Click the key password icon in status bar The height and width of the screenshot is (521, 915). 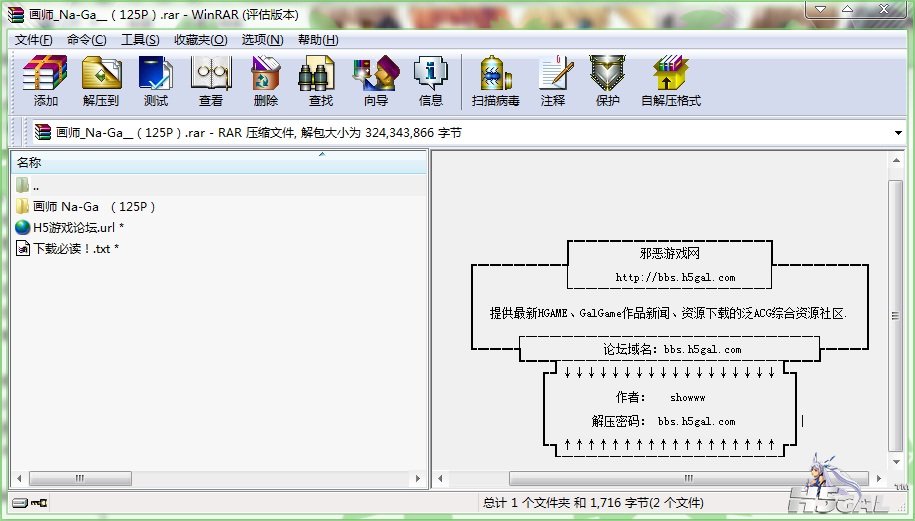click(x=40, y=502)
